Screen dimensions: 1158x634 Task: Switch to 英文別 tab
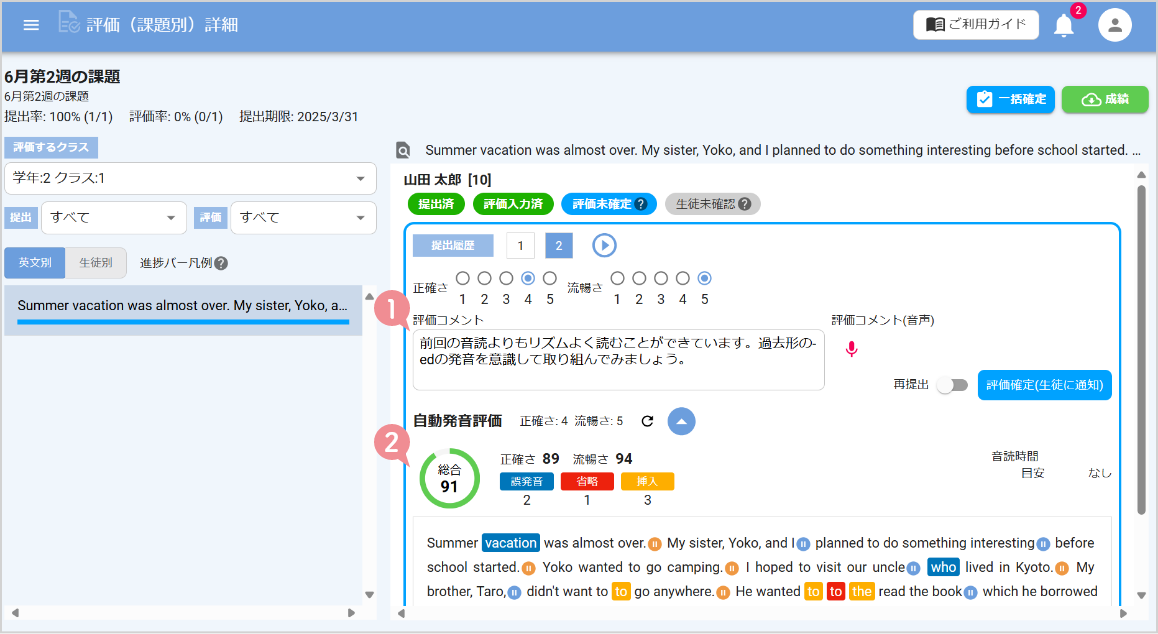[x=35, y=263]
